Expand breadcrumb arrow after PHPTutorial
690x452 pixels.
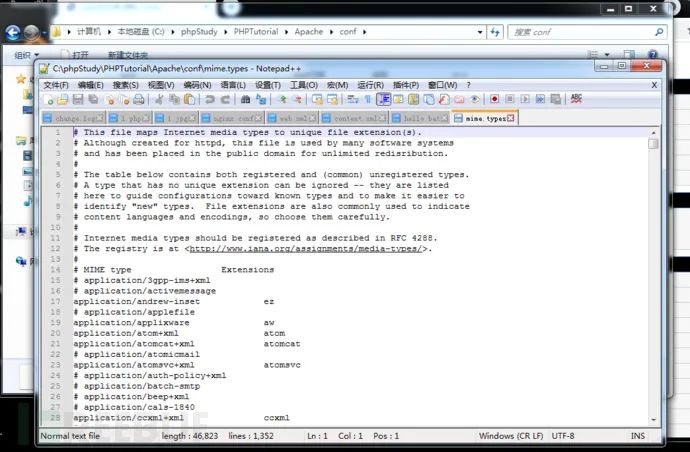pos(286,32)
